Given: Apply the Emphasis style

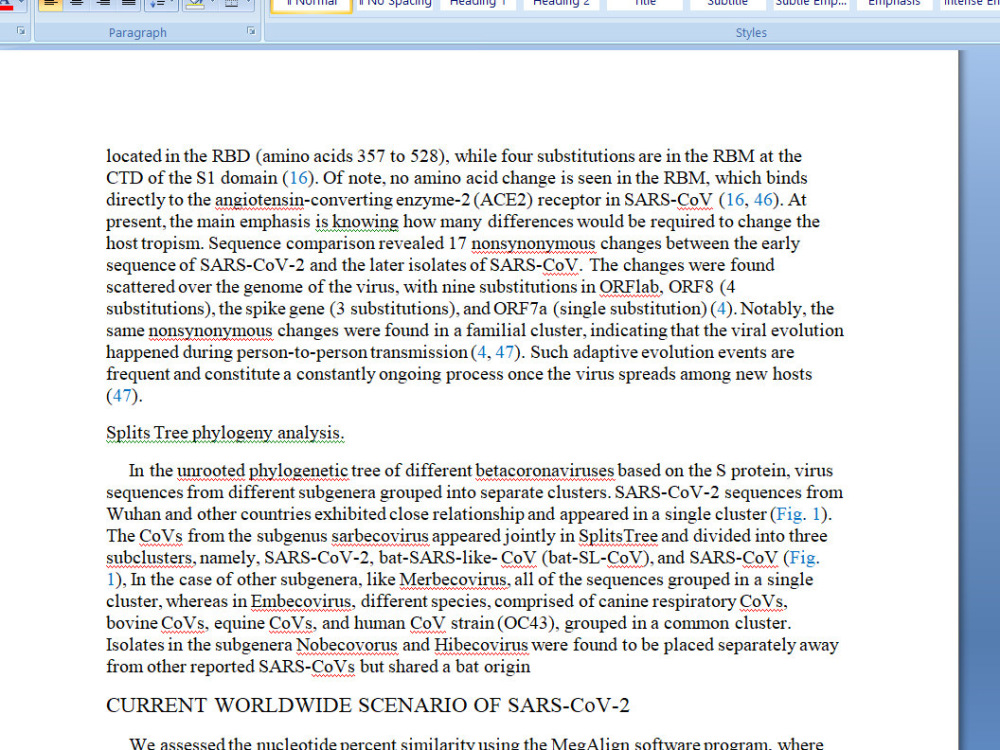Looking at the screenshot, I should 894,4.
